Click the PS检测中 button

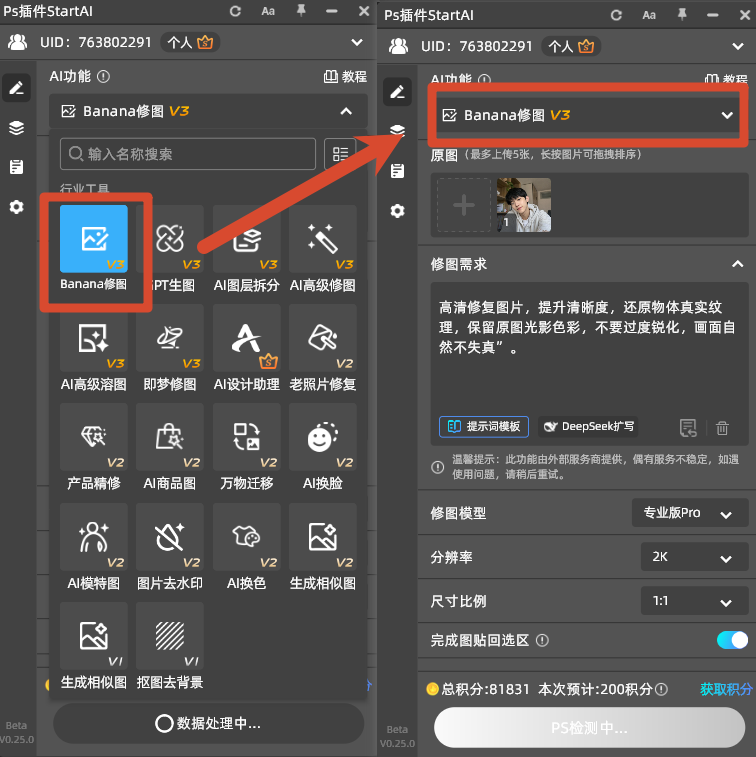point(589,728)
